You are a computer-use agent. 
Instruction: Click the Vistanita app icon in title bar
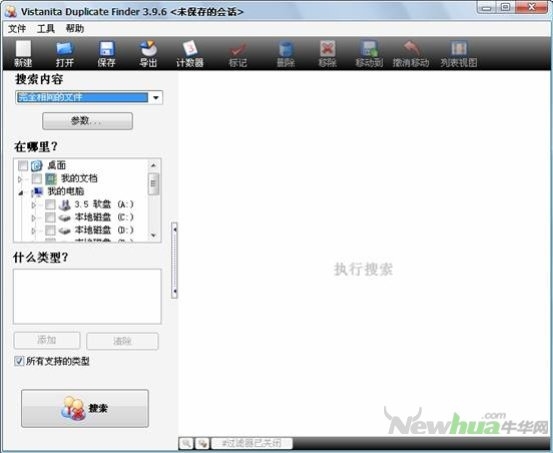(x=11, y=12)
